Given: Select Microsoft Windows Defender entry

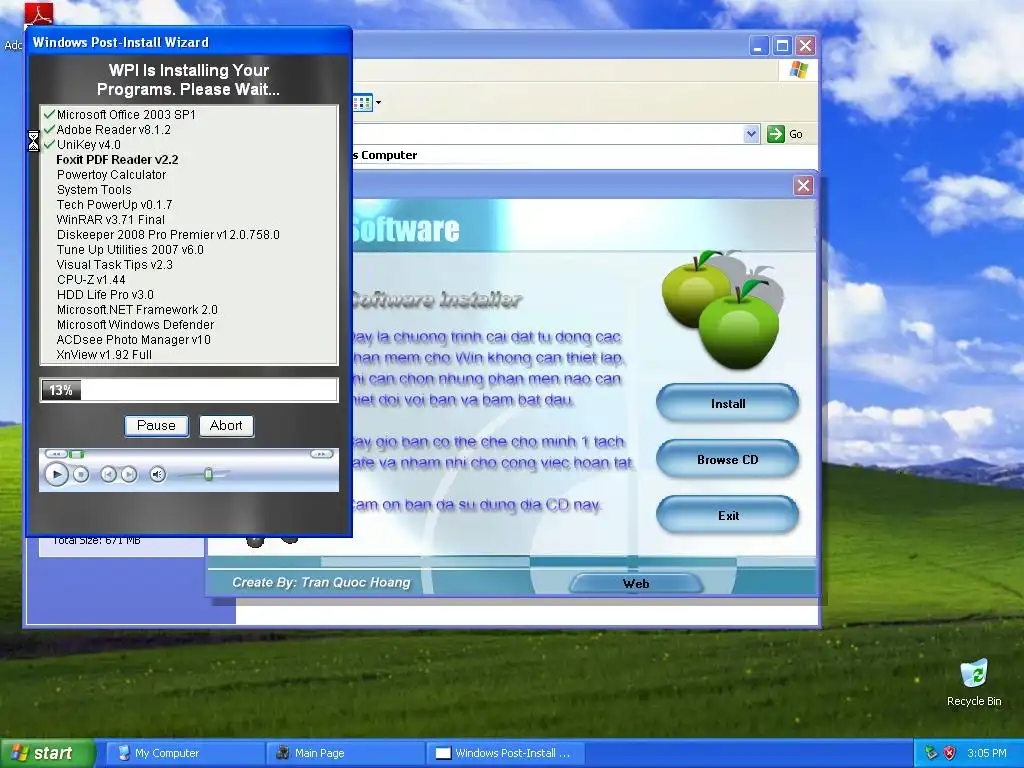Looking at the screenshot, I should pos(135,325).
